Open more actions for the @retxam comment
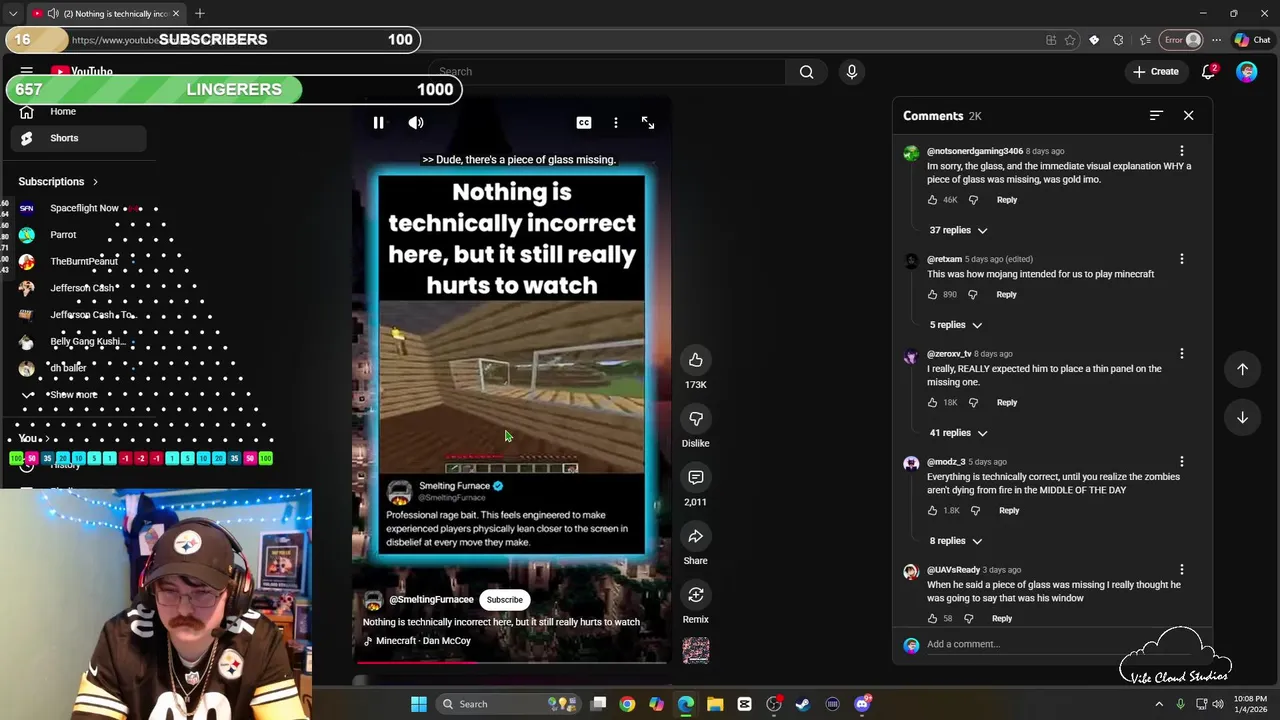Viewport: 1280px width, 720px height. pos(1181,260)
